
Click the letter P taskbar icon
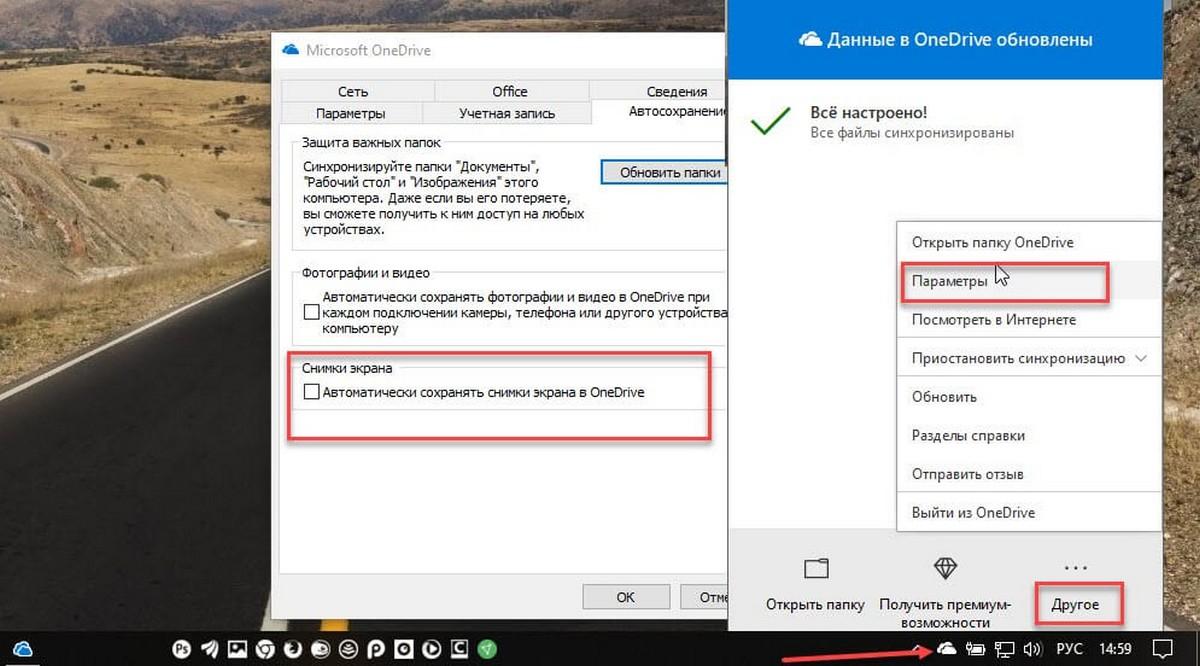click(x=376, y=649)
